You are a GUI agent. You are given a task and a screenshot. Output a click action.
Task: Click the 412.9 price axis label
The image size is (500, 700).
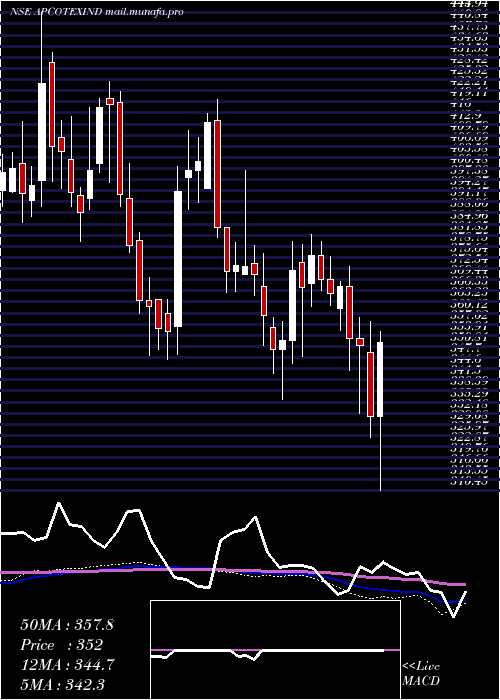(466, 115)
